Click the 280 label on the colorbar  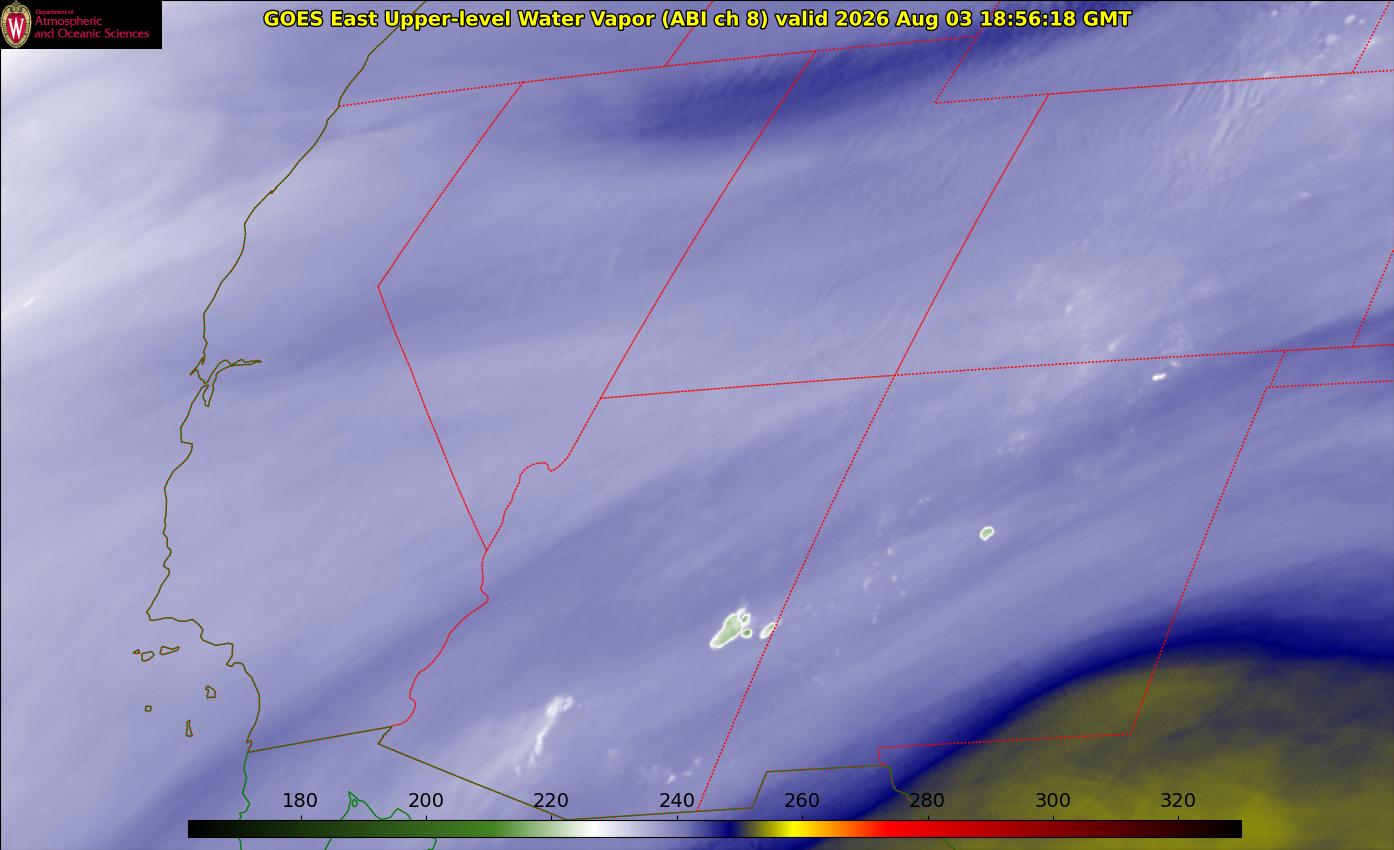point(927,800)
